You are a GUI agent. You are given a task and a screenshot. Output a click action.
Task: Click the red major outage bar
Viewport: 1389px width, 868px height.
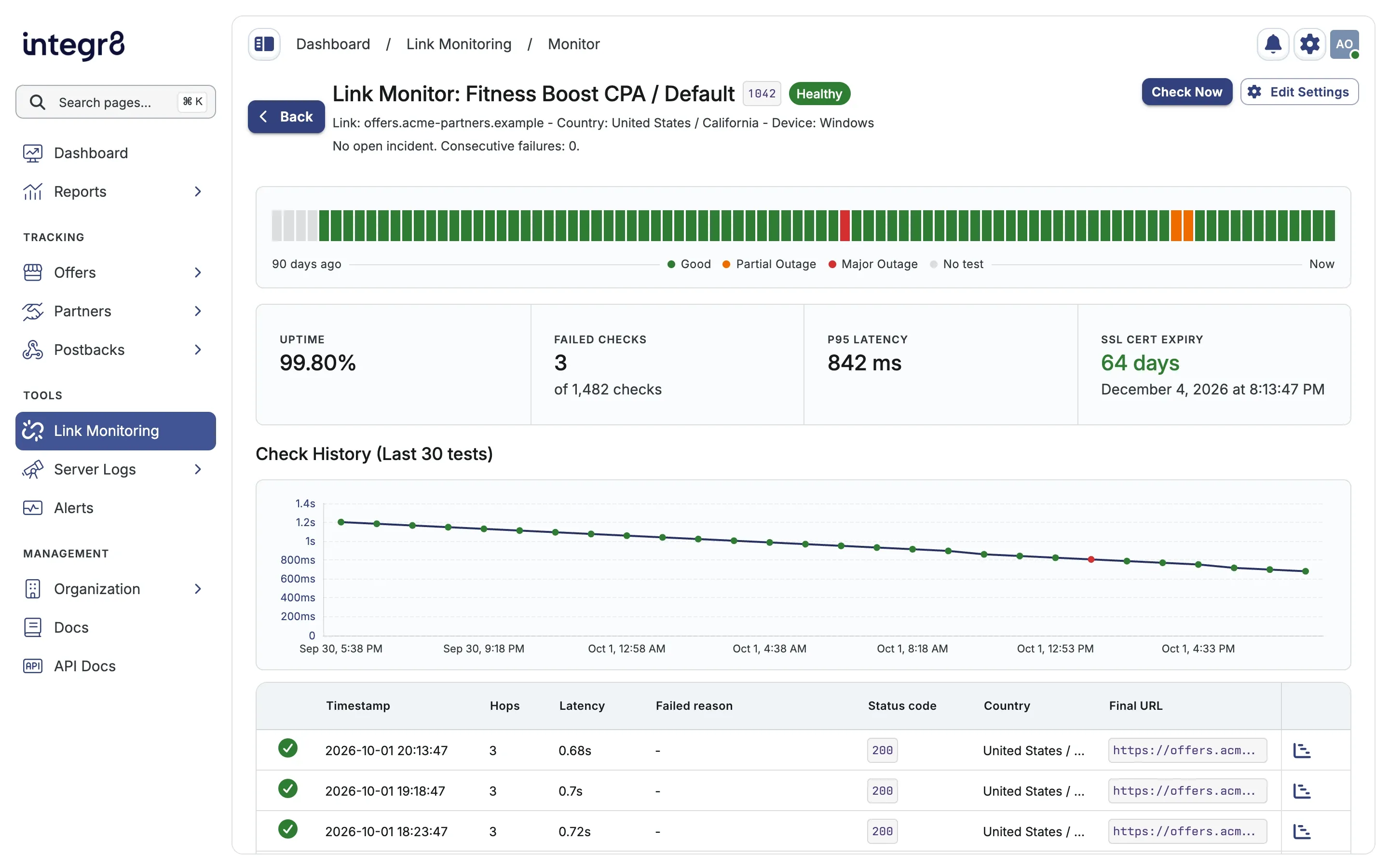click(x=844, y=226)
